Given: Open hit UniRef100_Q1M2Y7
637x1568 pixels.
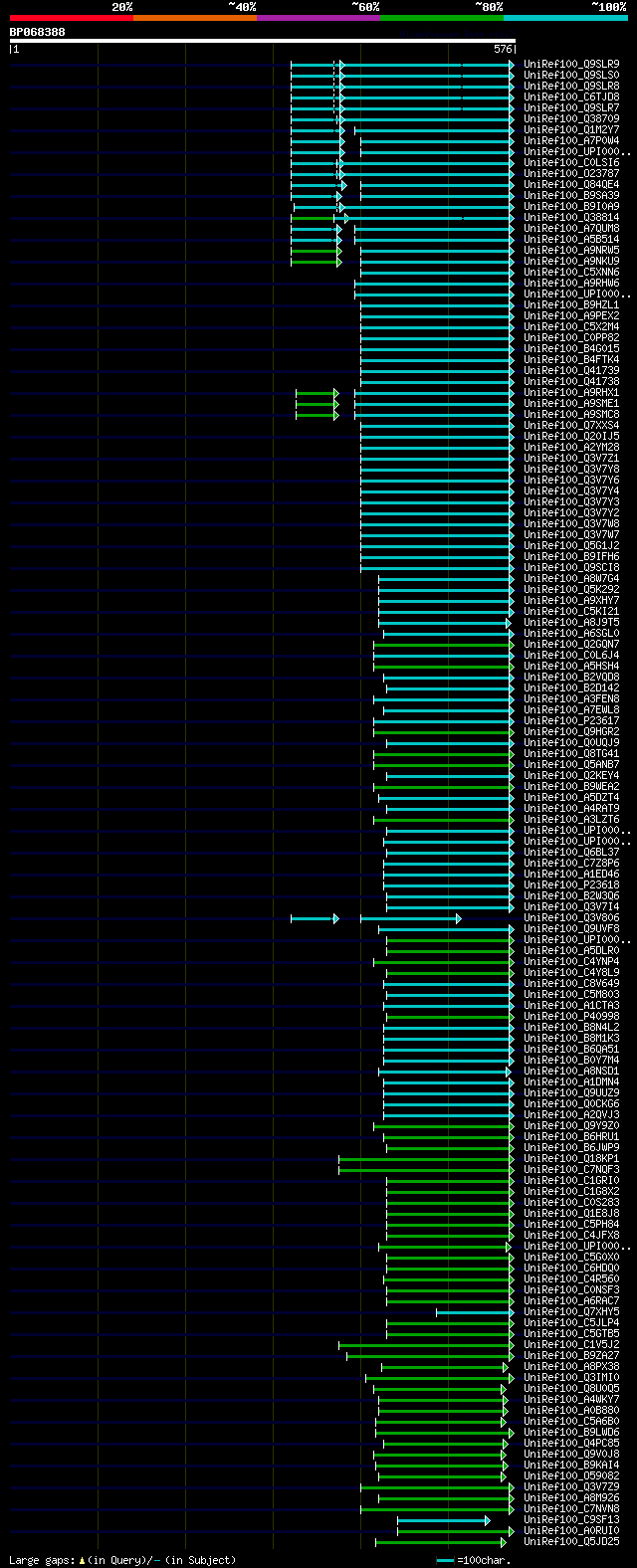Looking at the screenshot, I should [x=571, y=129].
